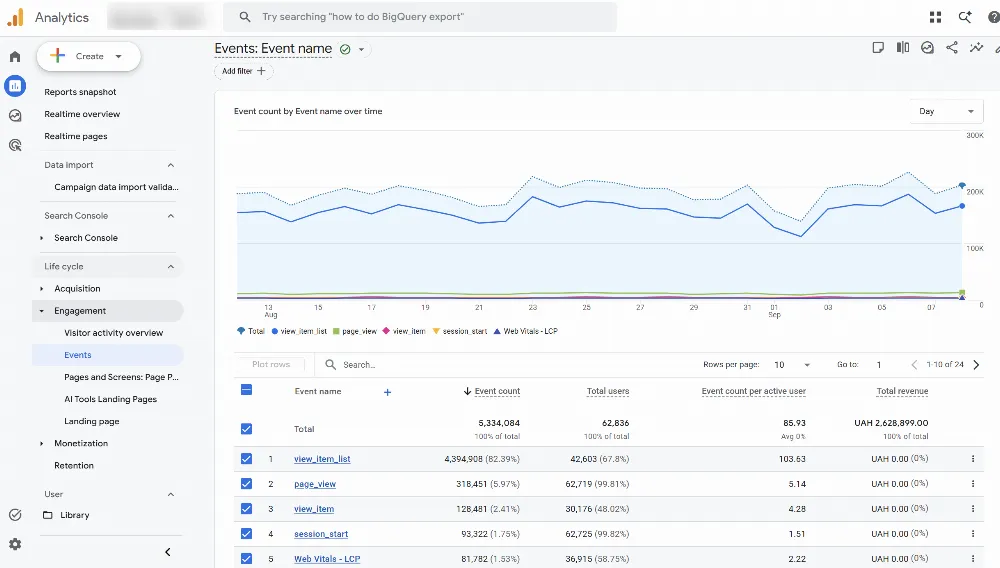Click the green report status check icon

tap(345, 49)
